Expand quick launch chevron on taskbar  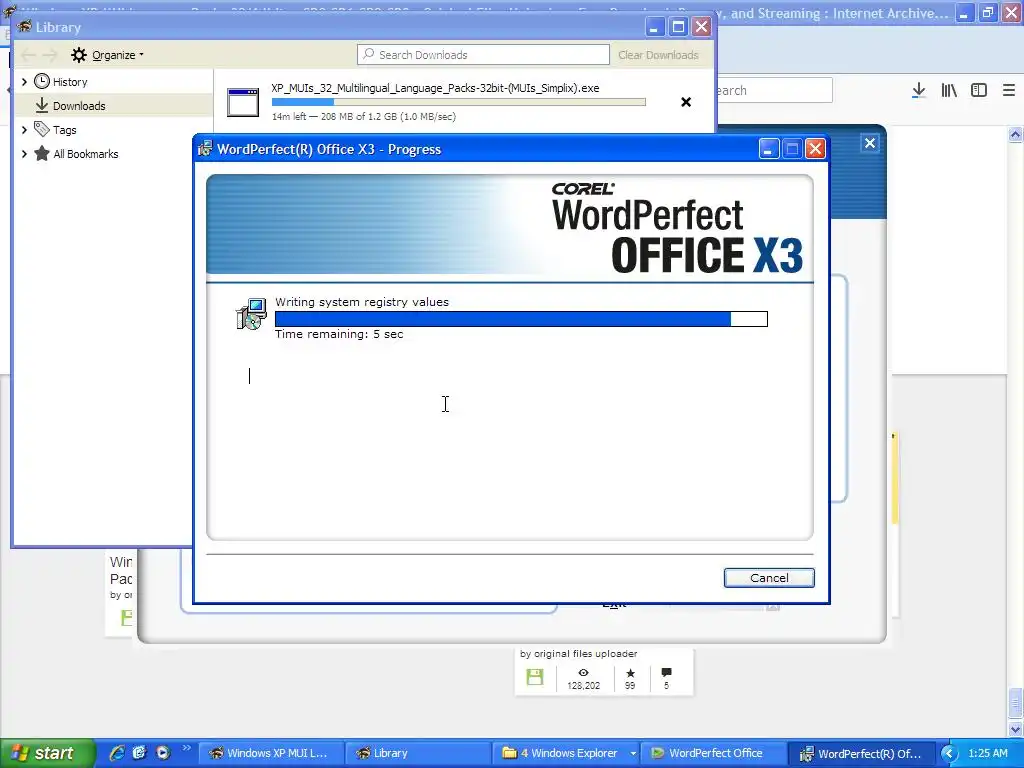point(186,748)
